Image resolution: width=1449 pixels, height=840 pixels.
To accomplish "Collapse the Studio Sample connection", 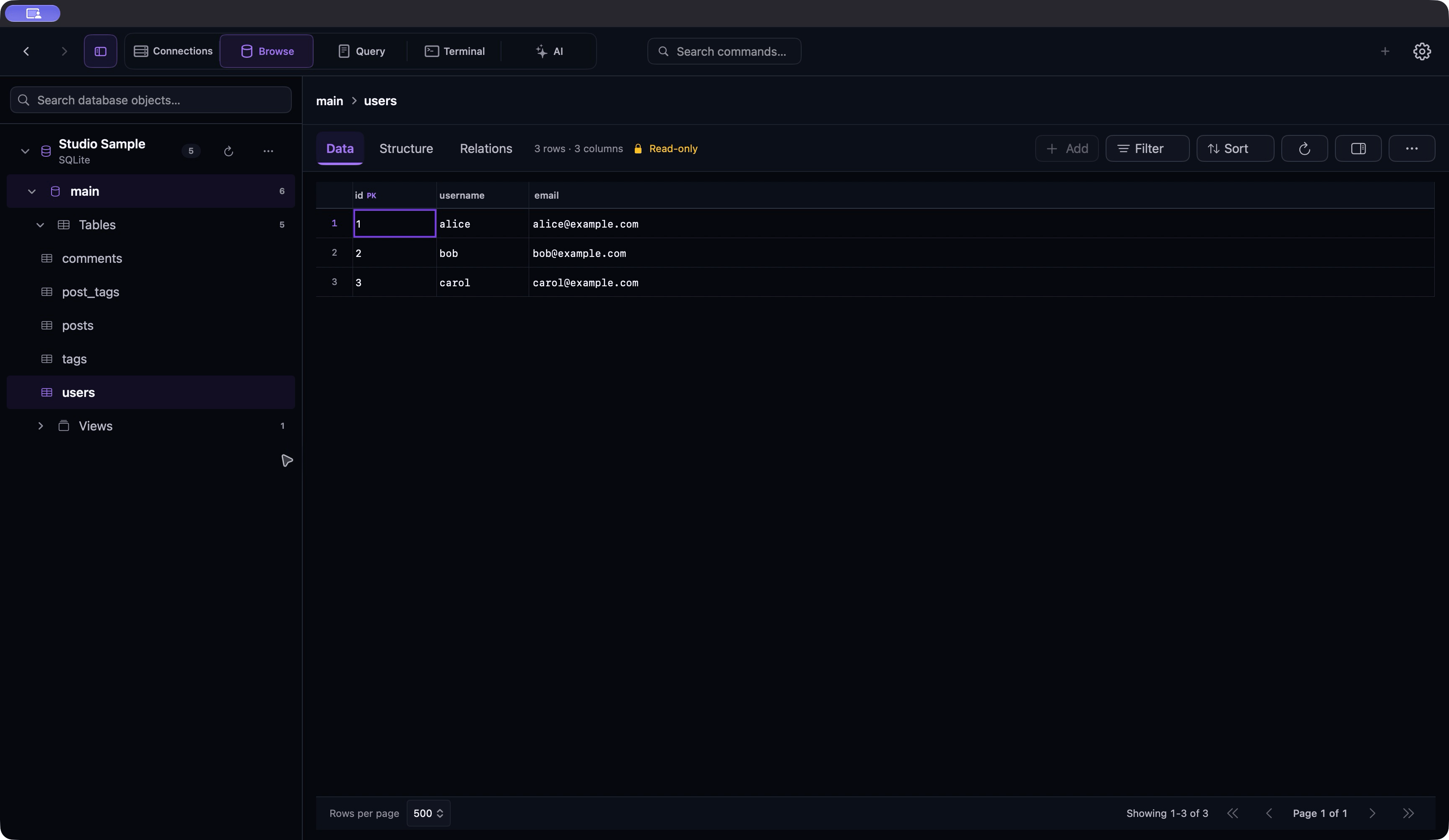I will (x=25, y=151).
